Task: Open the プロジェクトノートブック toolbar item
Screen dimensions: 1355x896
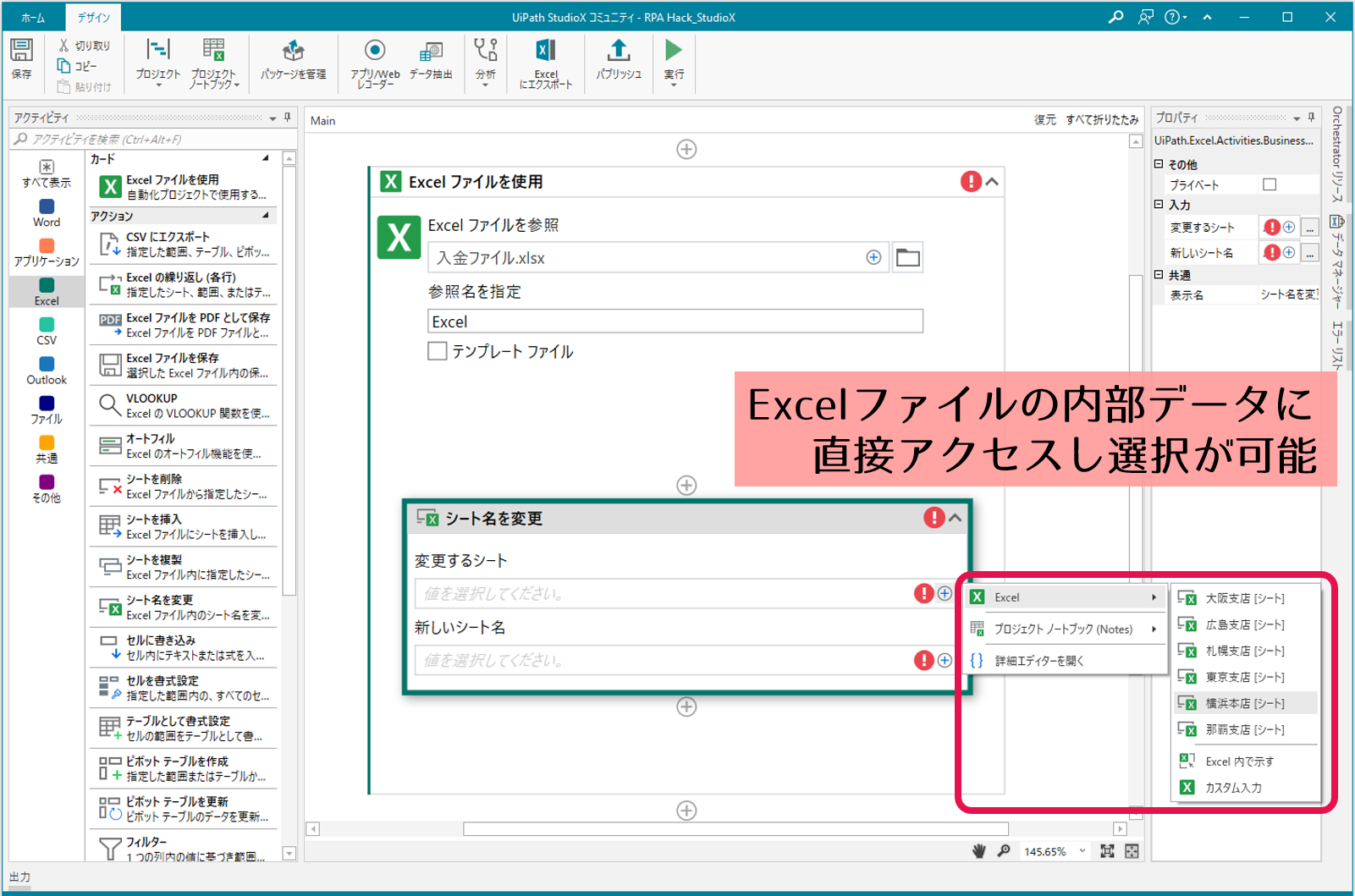Action: (x=213, y=63)
